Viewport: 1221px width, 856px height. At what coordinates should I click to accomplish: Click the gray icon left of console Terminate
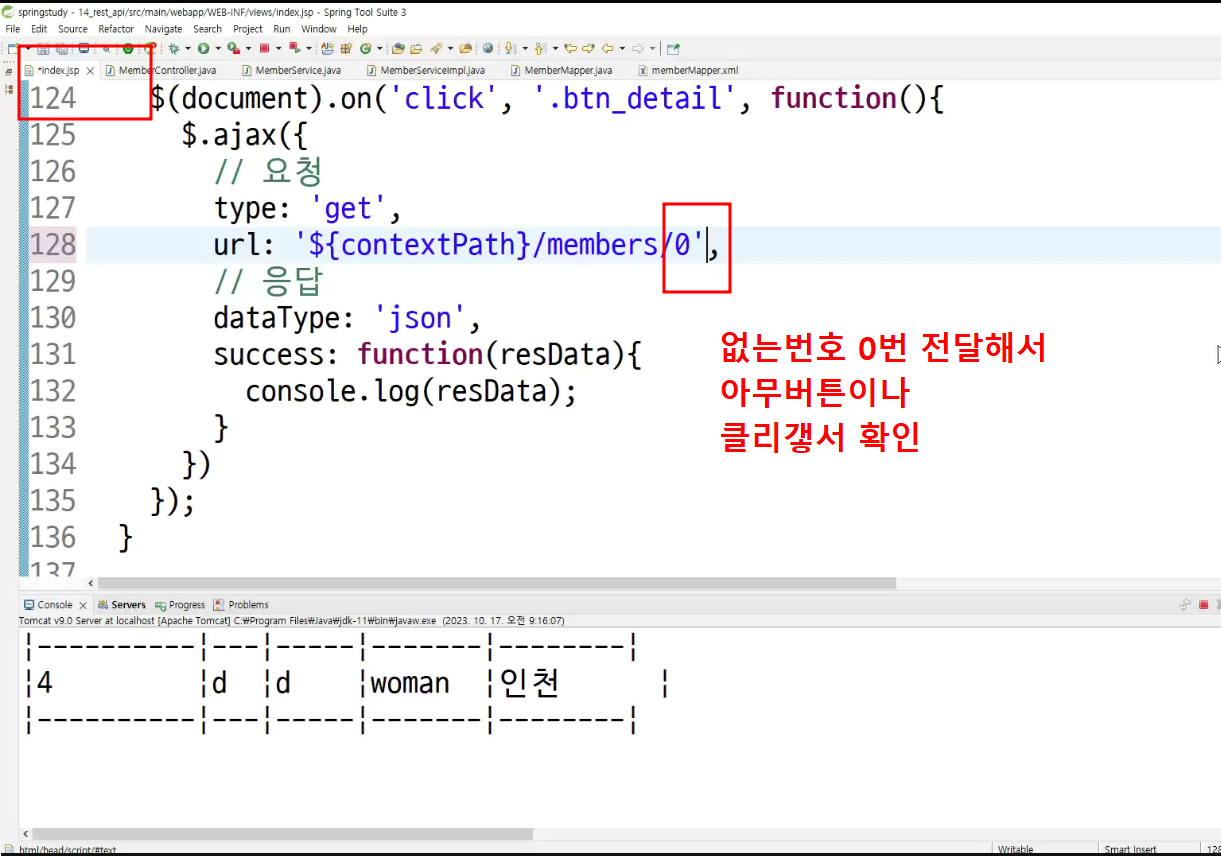point(1185,604)
